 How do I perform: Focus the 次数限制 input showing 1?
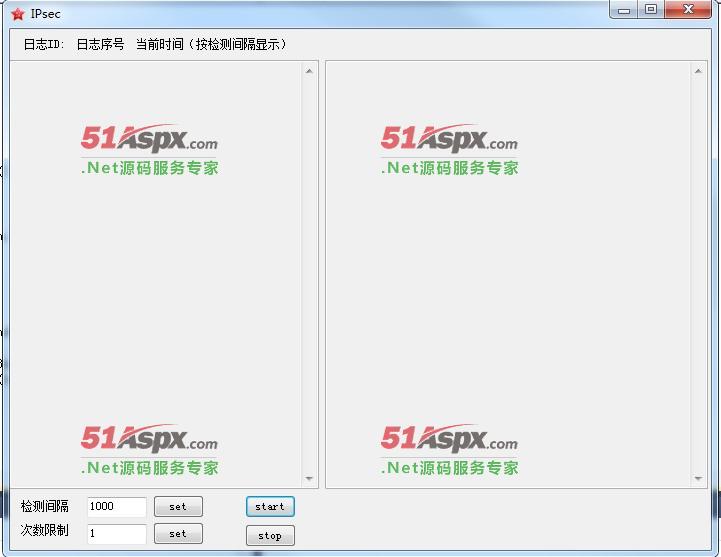coord(117,534)
